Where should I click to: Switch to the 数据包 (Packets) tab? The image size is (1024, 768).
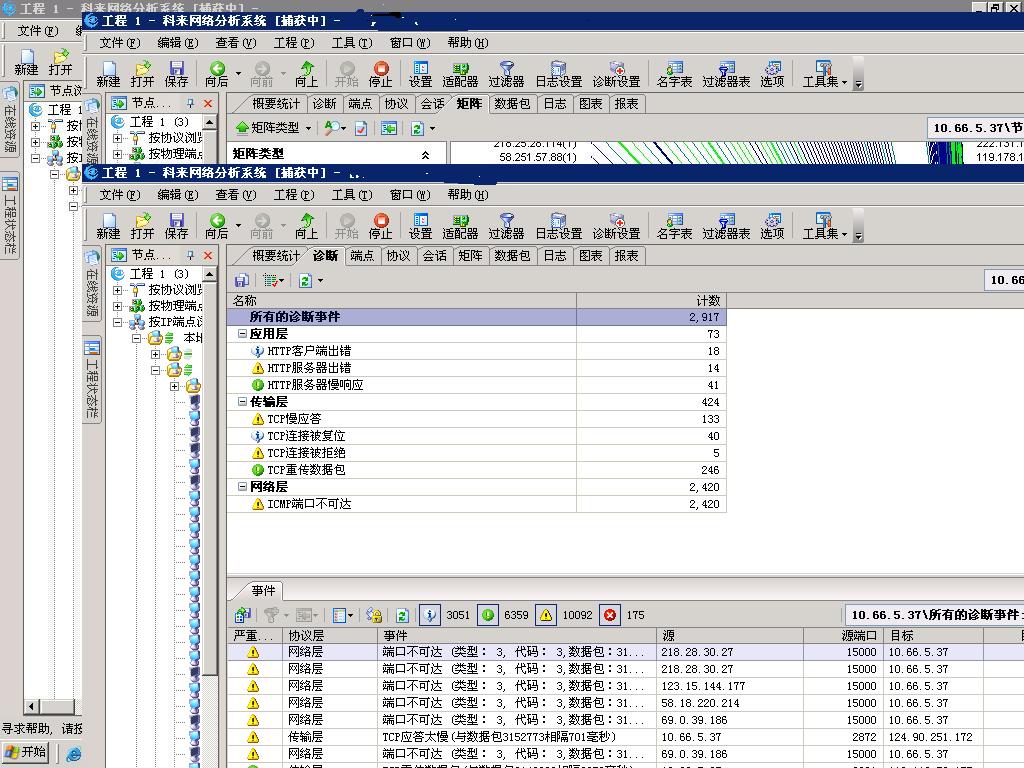[x=512, y=256]
